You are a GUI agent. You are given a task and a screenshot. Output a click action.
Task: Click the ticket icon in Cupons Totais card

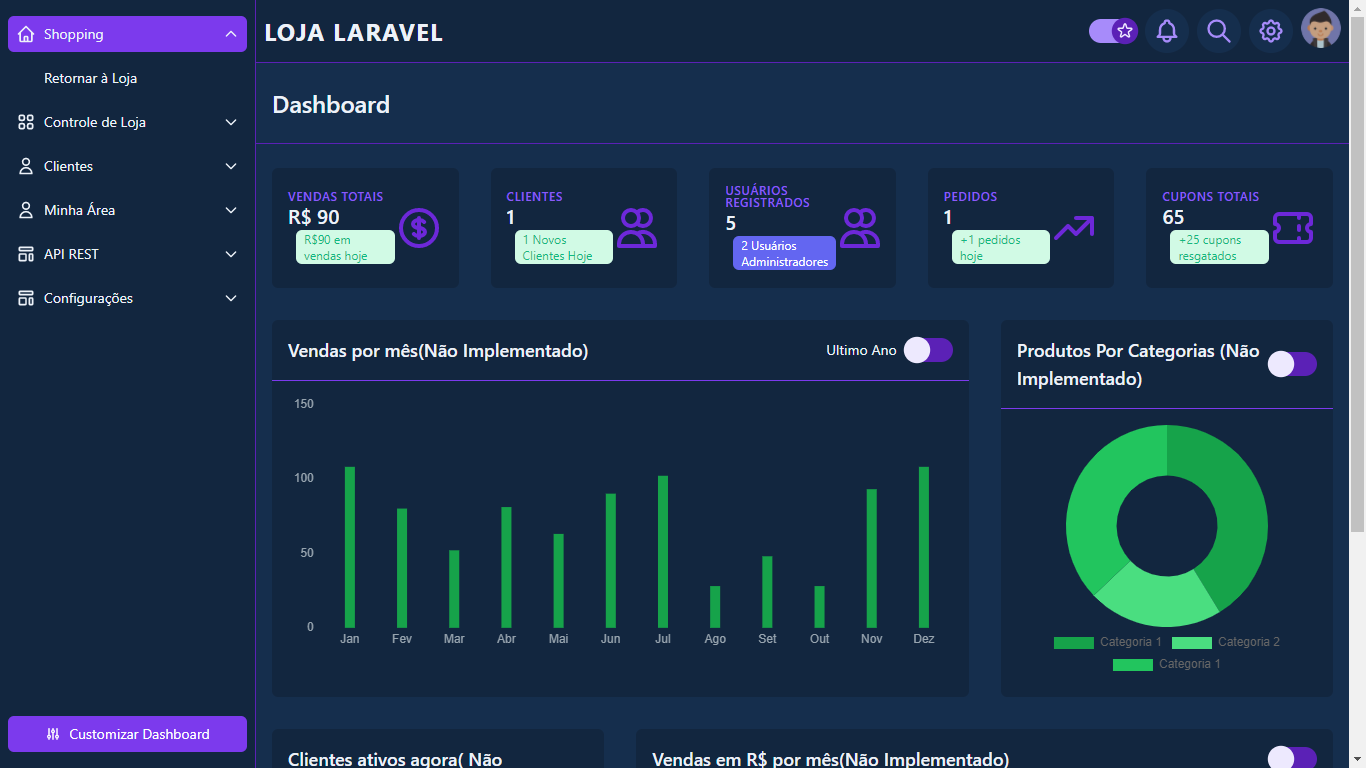[1293, 229]
